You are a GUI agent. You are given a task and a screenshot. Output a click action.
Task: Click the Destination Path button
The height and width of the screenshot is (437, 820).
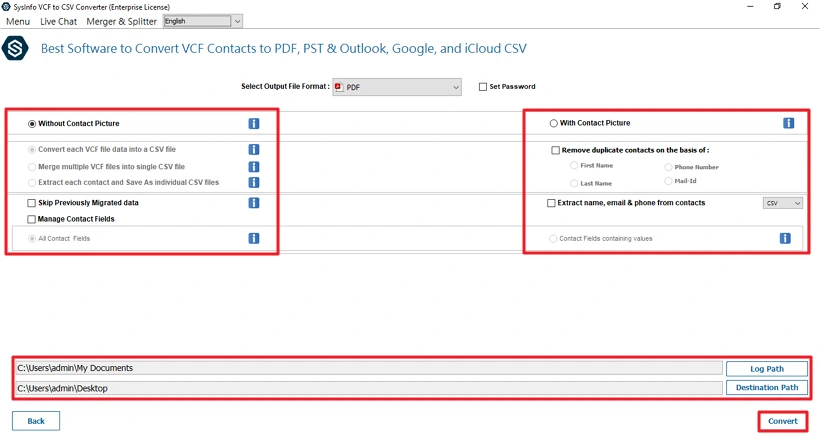click(x=767, y=387)
